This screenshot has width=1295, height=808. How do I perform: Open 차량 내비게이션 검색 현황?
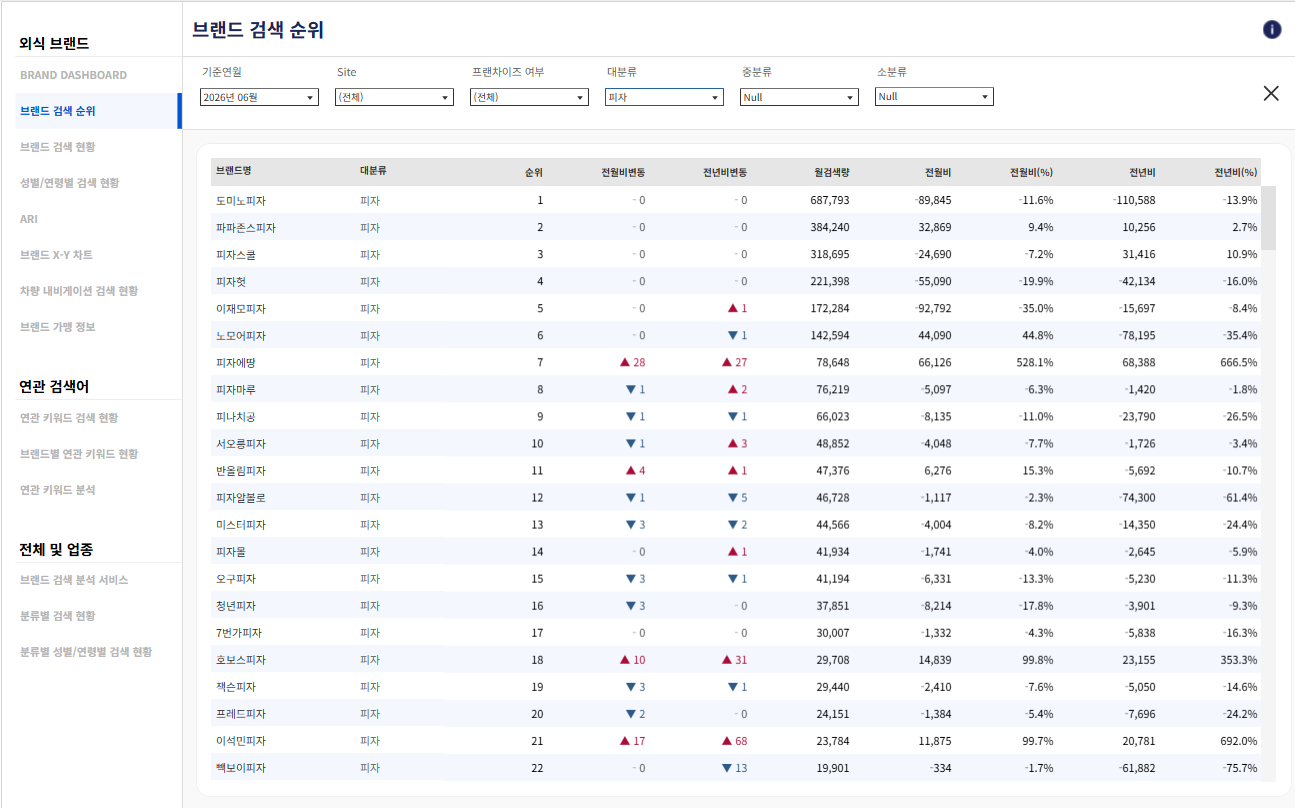pyautogui.click(x=79, y=291)
